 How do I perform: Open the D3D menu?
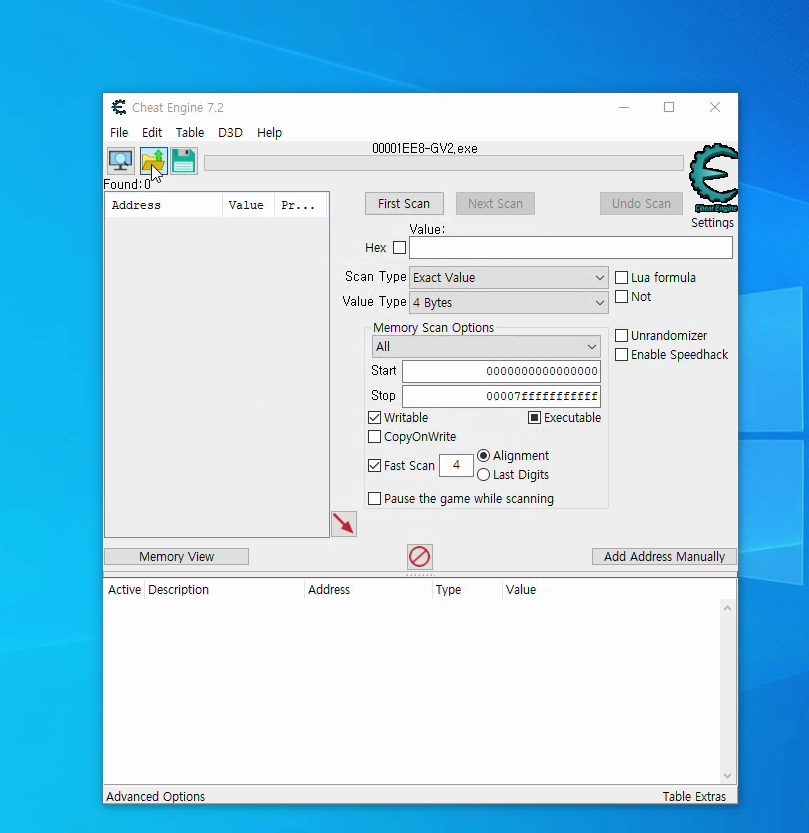(231, 132)
